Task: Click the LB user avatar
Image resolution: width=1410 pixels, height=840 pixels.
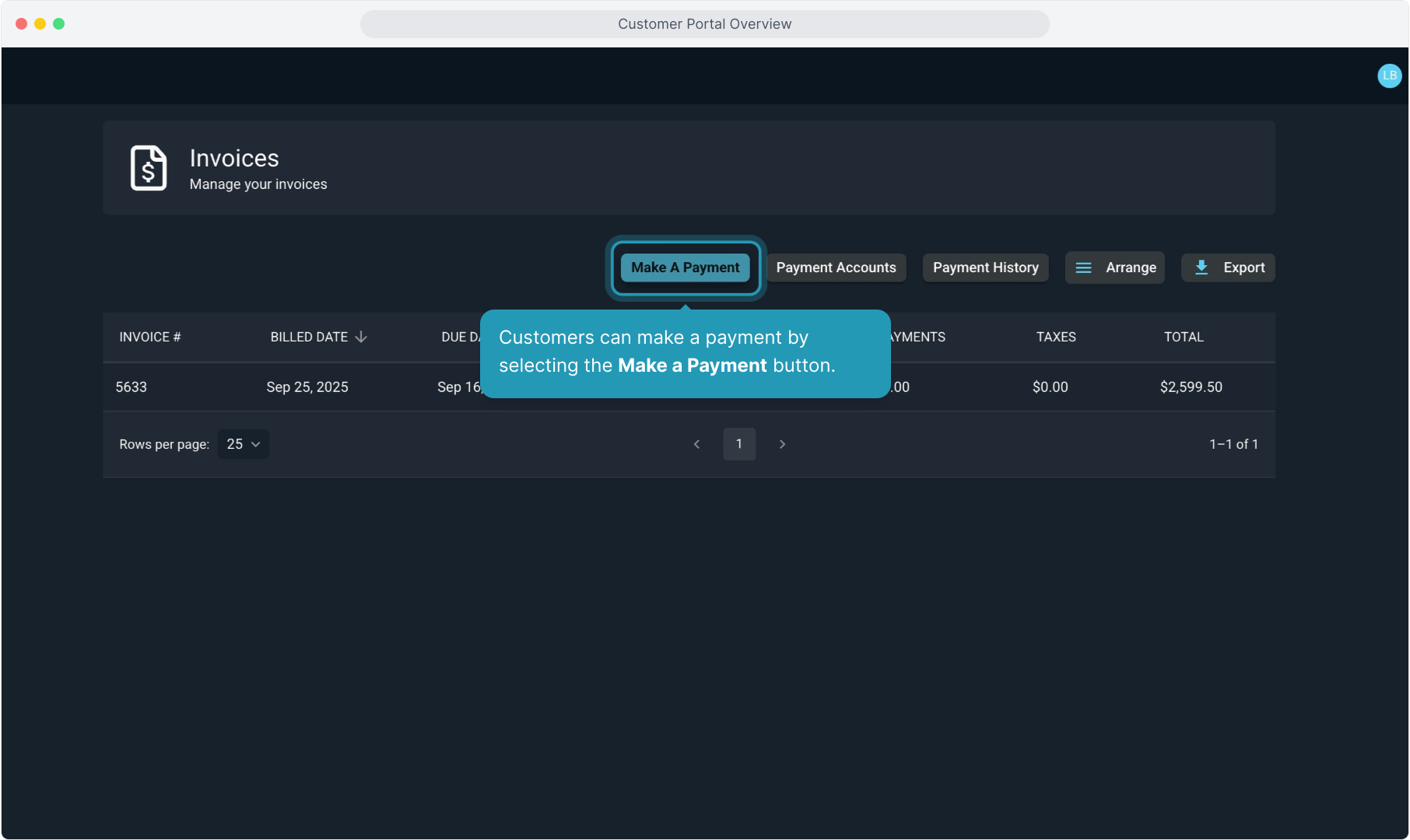Action: click(x=1389, y=75)
